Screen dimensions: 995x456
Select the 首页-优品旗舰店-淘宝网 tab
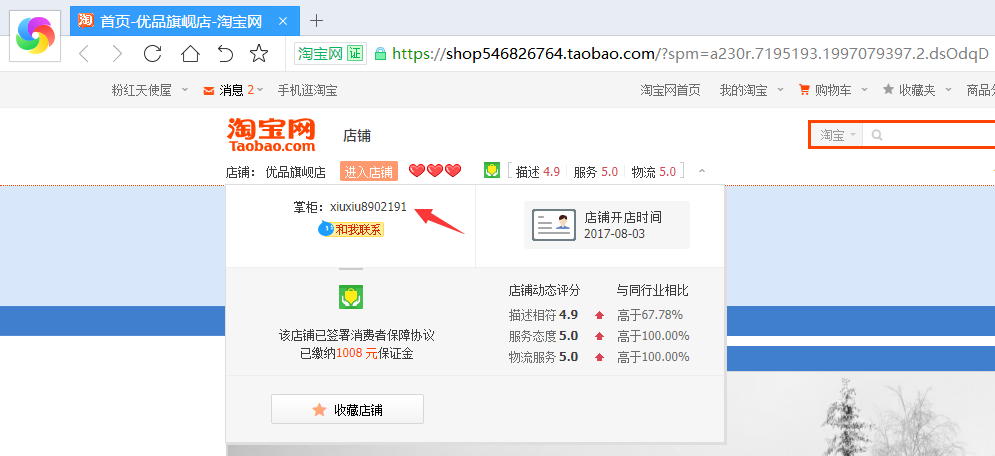[x=184, y=22]
